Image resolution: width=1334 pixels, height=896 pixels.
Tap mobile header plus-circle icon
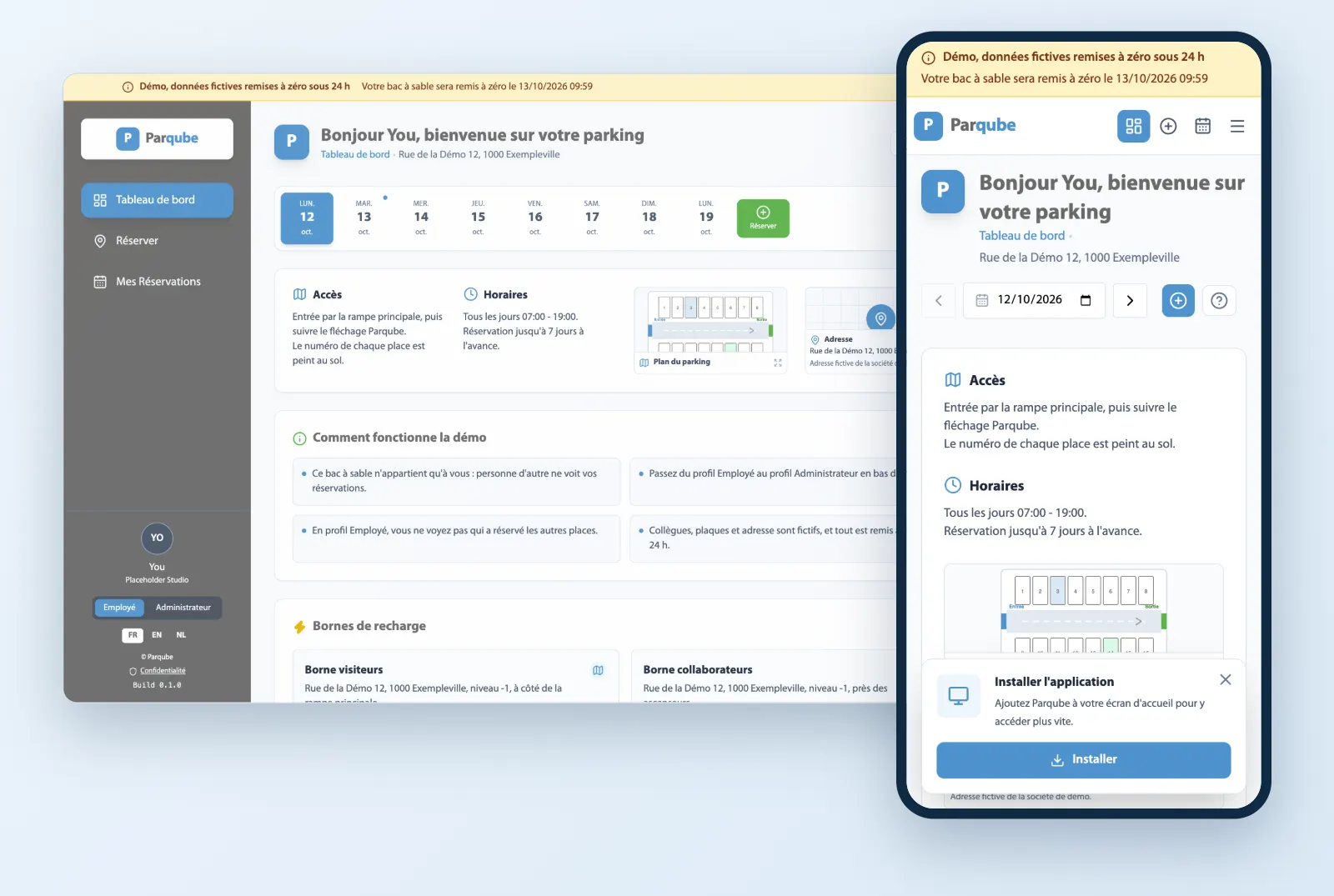[x=1168, y=126]
